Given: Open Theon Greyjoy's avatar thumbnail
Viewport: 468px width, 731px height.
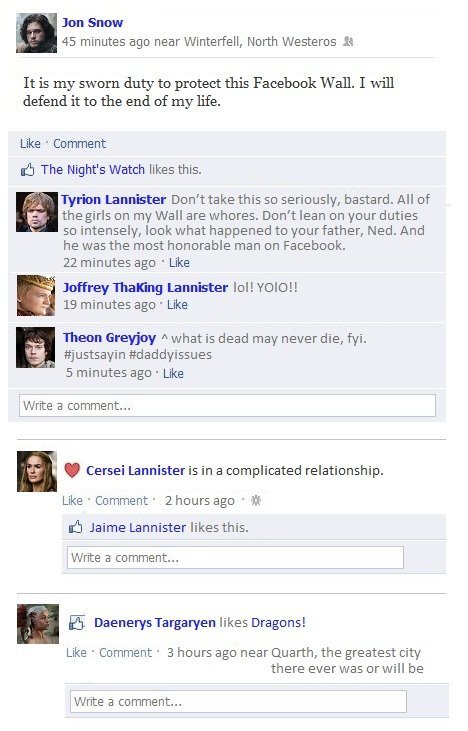Looking at the screenshot, I should tap(35, 348).
